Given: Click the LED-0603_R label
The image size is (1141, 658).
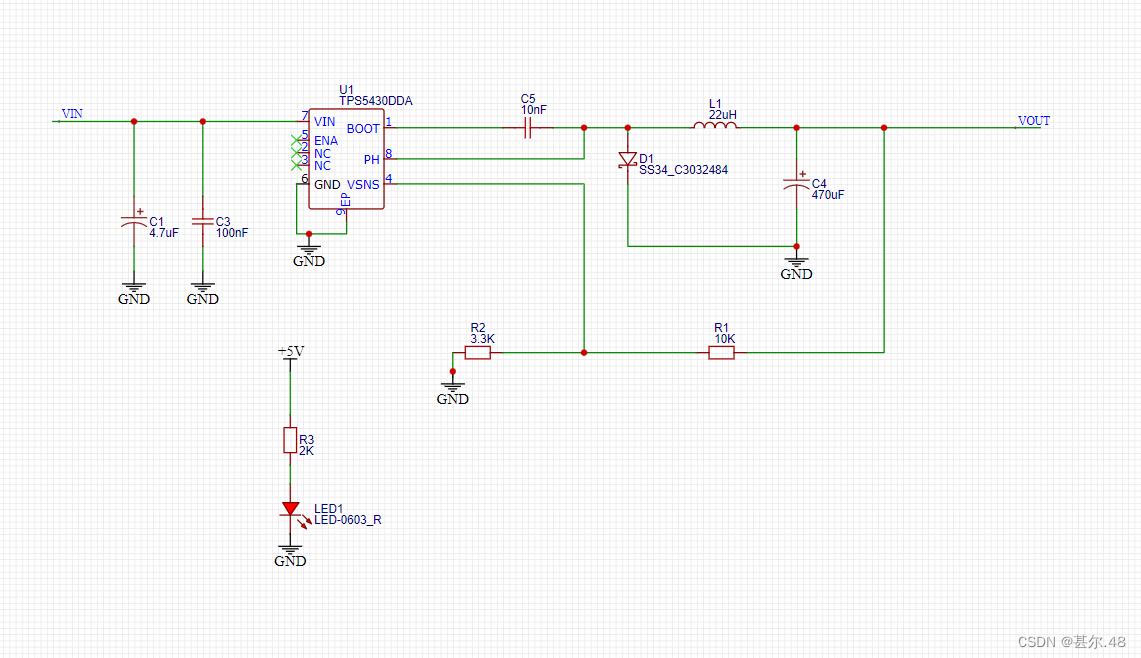Looking at the screenshot, I should [348, 520].
